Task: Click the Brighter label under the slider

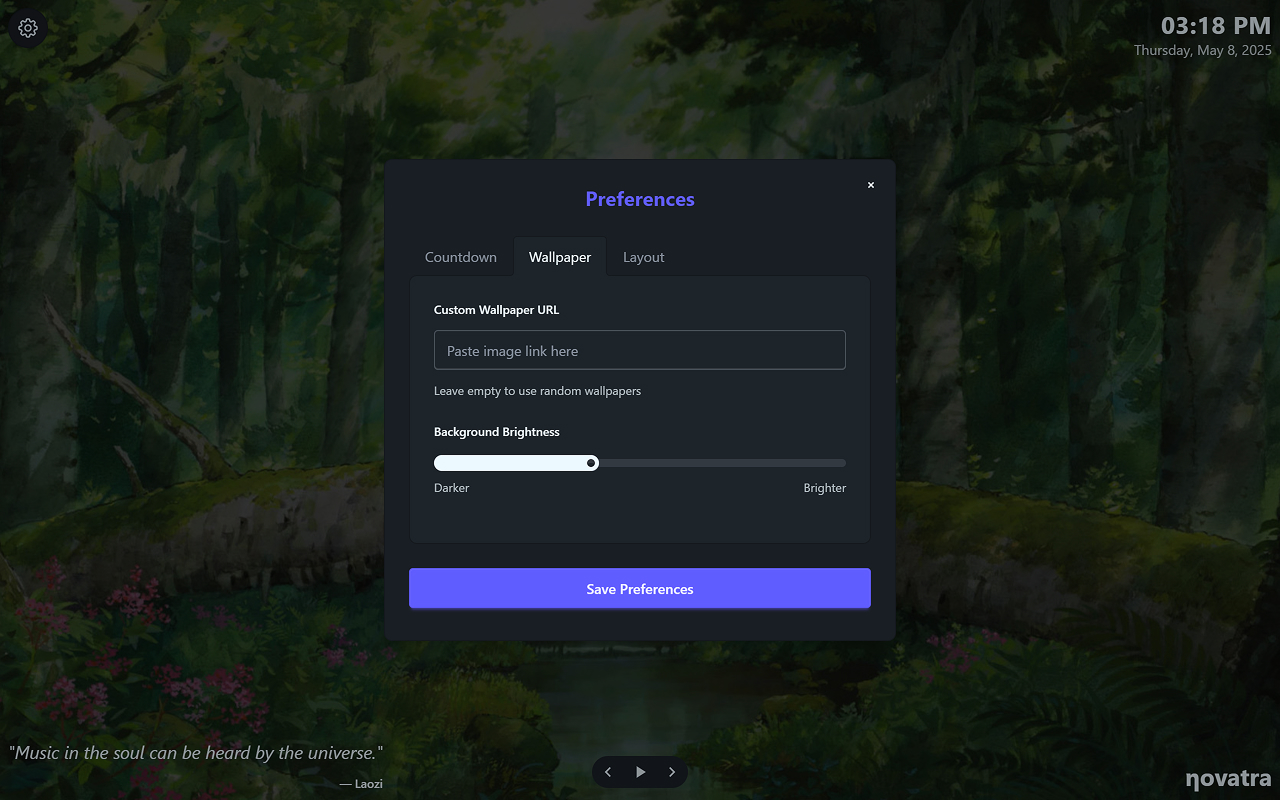Action: coord(825,488)
